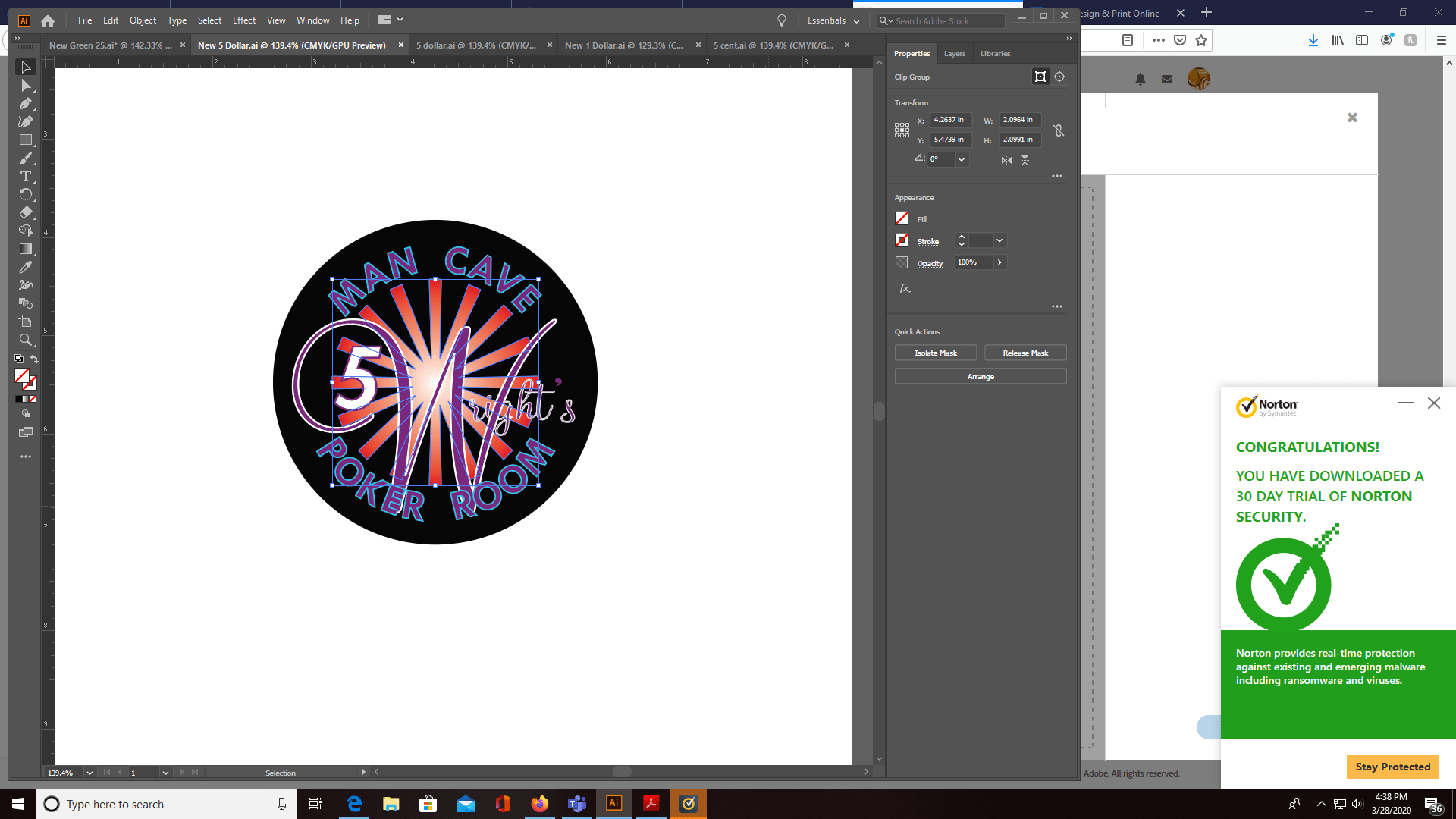The image size is (1456, 819).
Task: Select the Gradient tool
Action: click(x=25, y=249)
